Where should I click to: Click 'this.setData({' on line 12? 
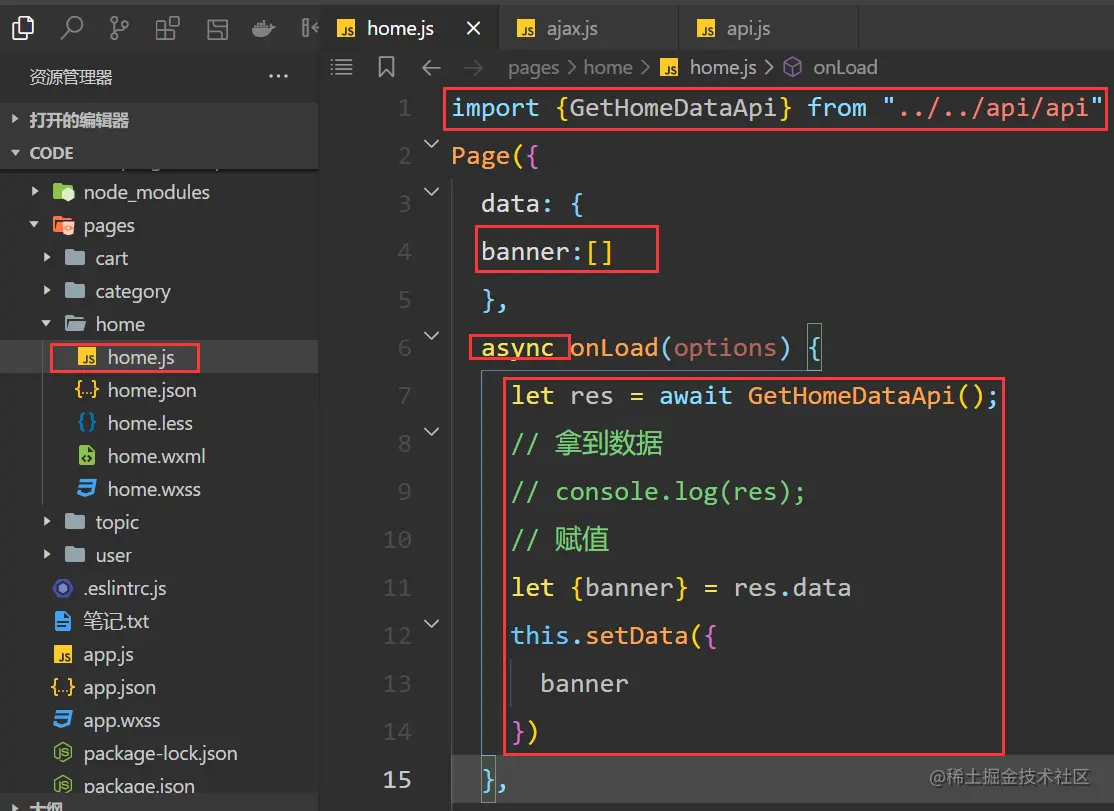tap(614, 636)
